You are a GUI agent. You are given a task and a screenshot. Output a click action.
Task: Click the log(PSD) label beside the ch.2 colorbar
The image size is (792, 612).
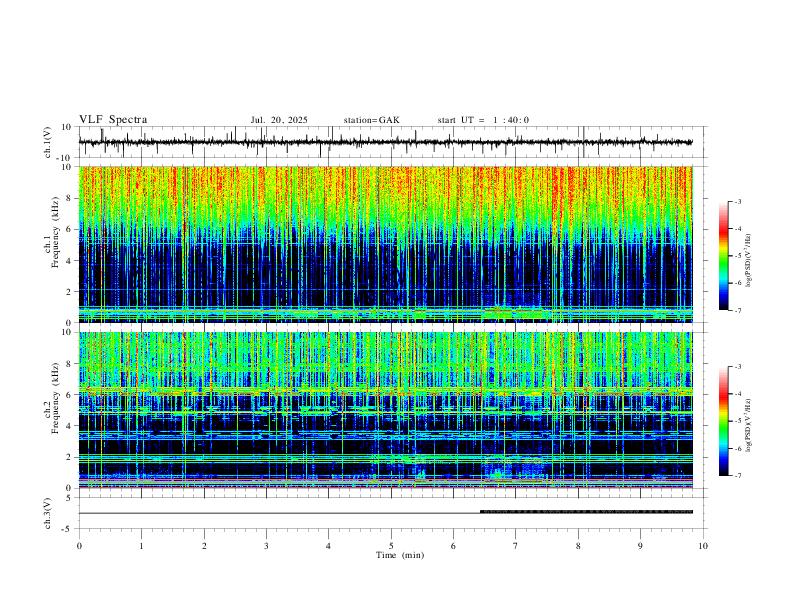click(748, 425)
